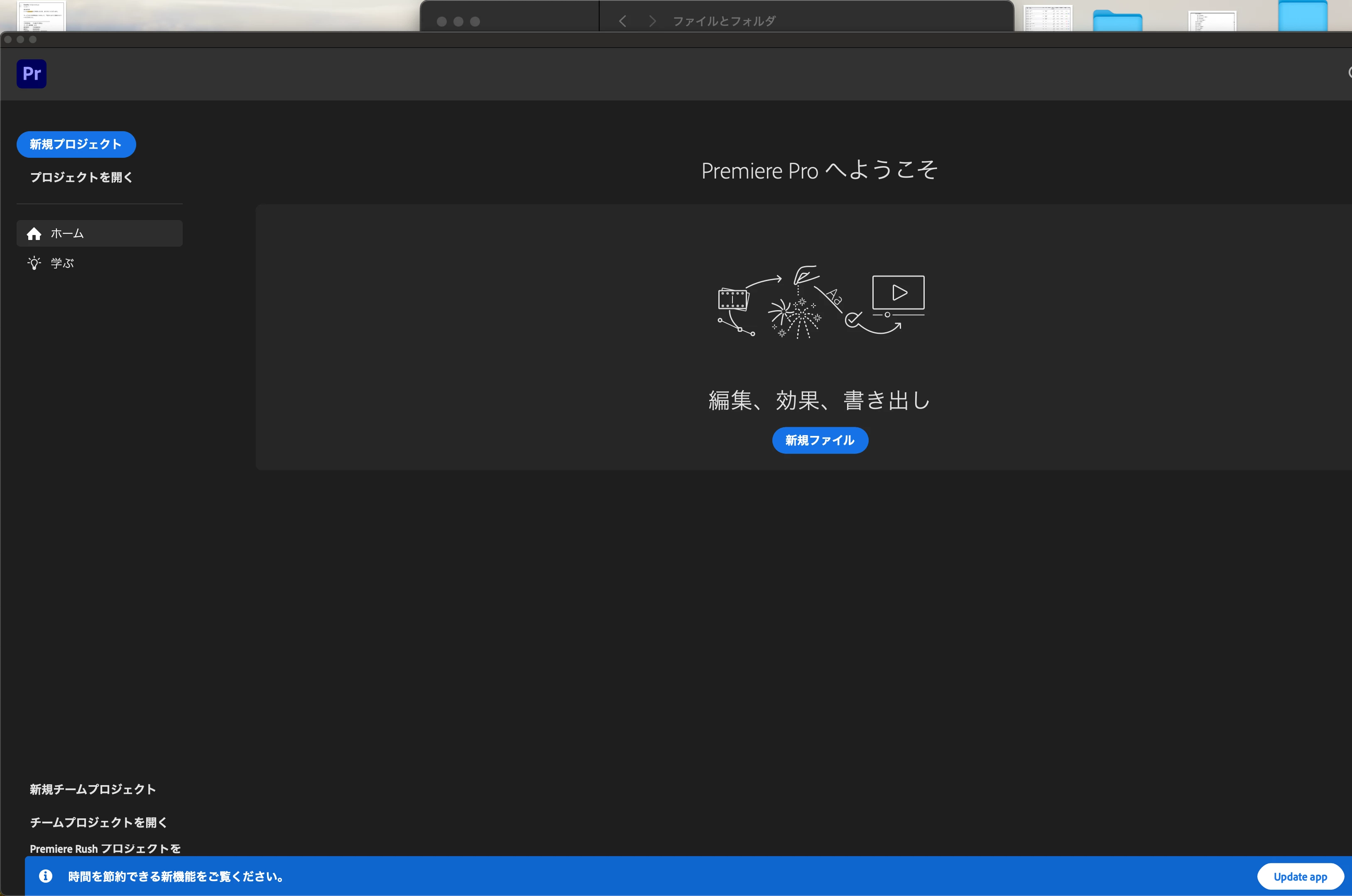Open プロジェクトを開く link
The height and width of the screenshot is (896, 1352).
coord(81,178)
